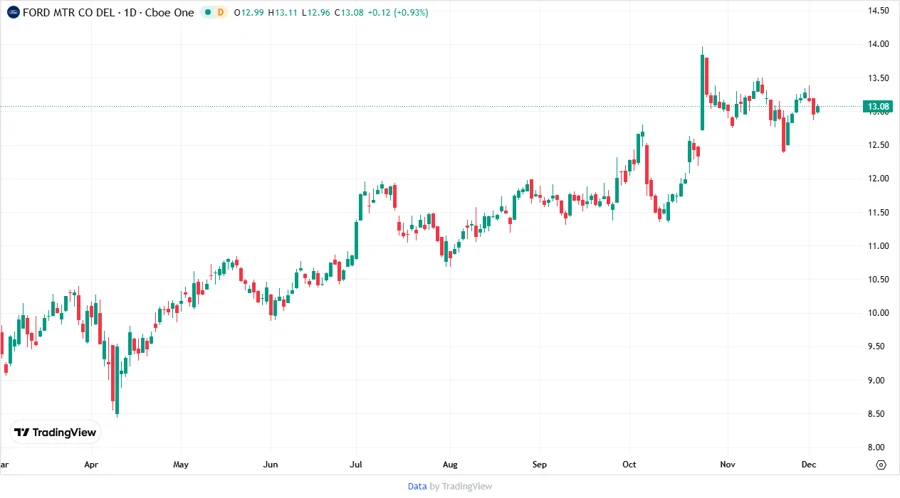Screen dimensions: 900x498
Task: Select the 13.08 current price label
Action: coord(878,106)
